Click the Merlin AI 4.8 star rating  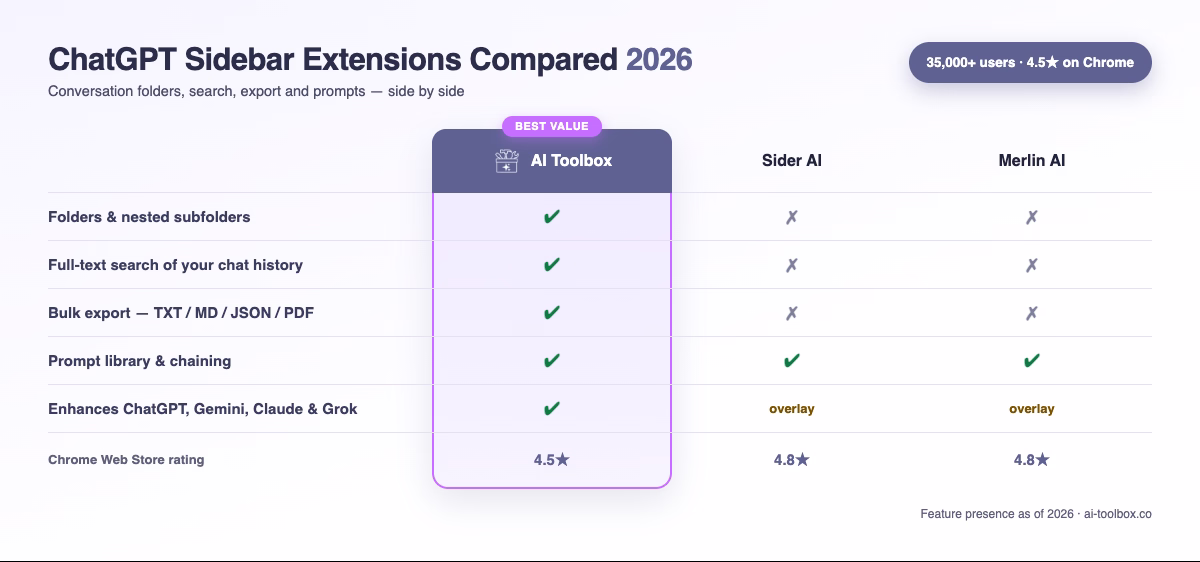point(1032,460)
